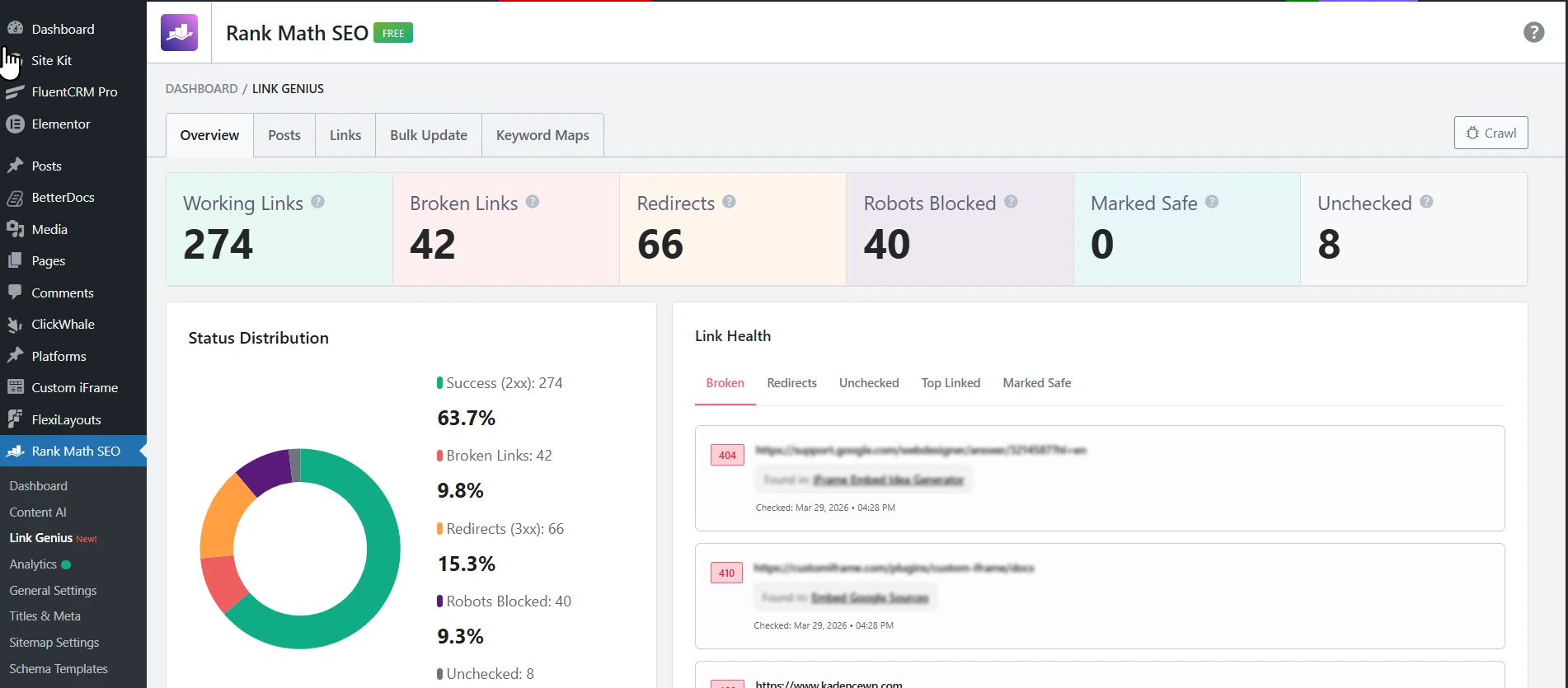Click the Comments bubble icon

(15, 293)
